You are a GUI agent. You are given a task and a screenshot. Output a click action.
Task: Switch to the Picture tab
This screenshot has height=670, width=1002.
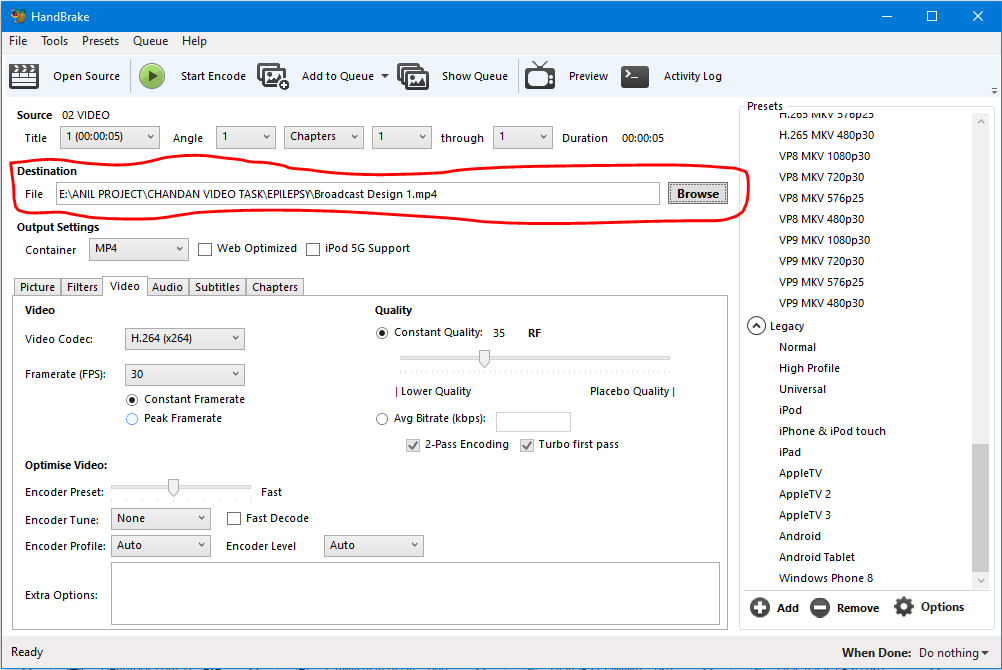click(x=37, y=287)
